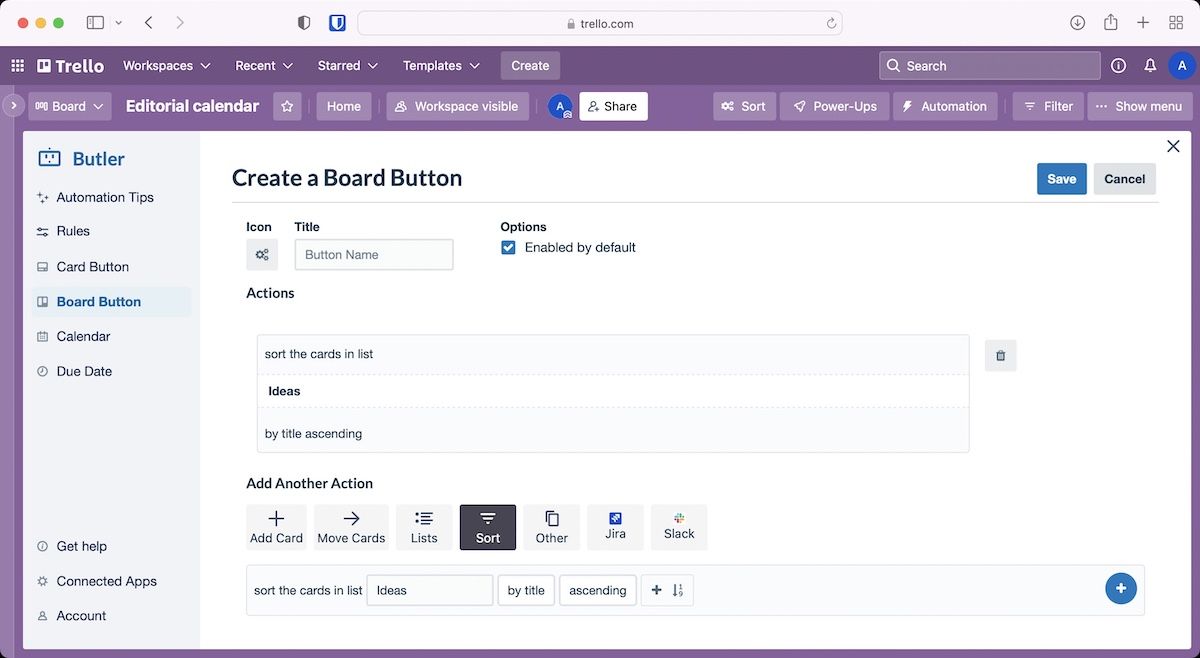Expand the Workspaces dropdown menu

(167, 66)
